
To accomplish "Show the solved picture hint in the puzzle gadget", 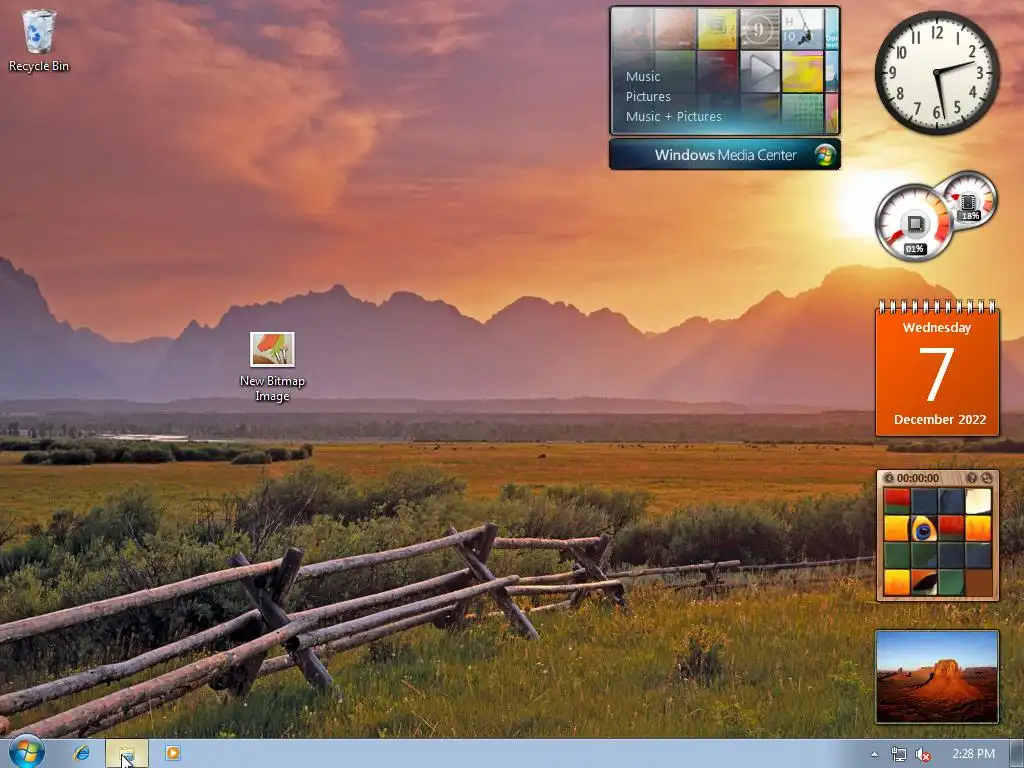I will pyautogui.click(x=972, y=478).
